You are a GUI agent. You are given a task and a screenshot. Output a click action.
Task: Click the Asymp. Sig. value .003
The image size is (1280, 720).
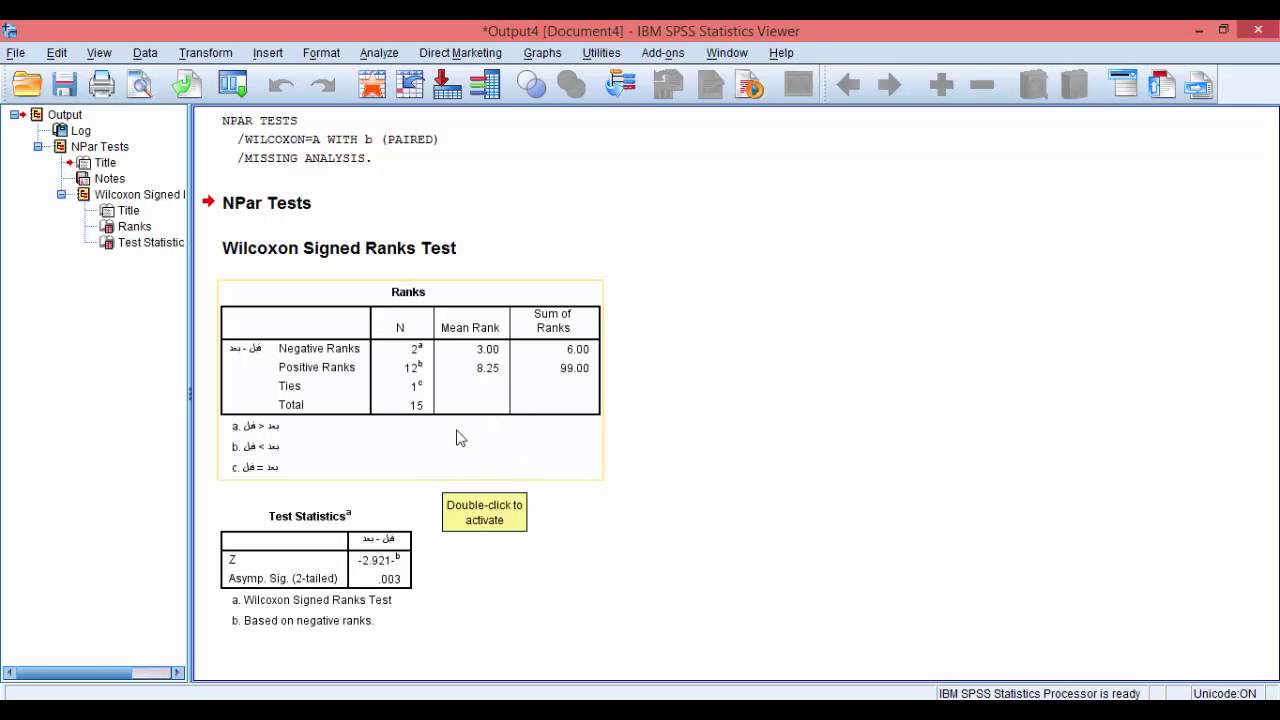click(x=389, y=579)
